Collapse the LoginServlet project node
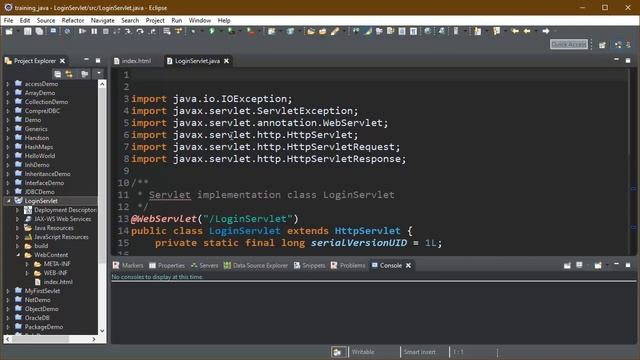The image size is (640, 360). coord(8,201)
